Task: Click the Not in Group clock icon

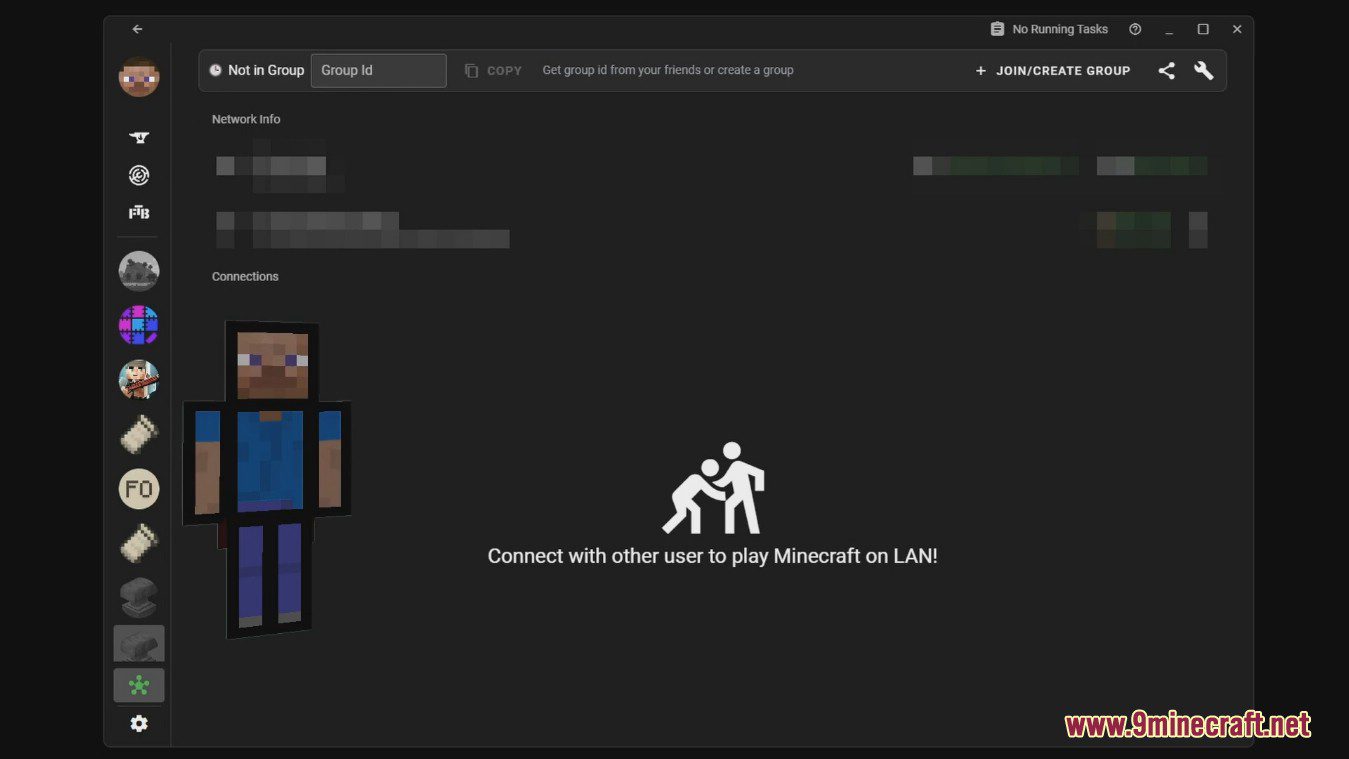Action: [215, 70]
